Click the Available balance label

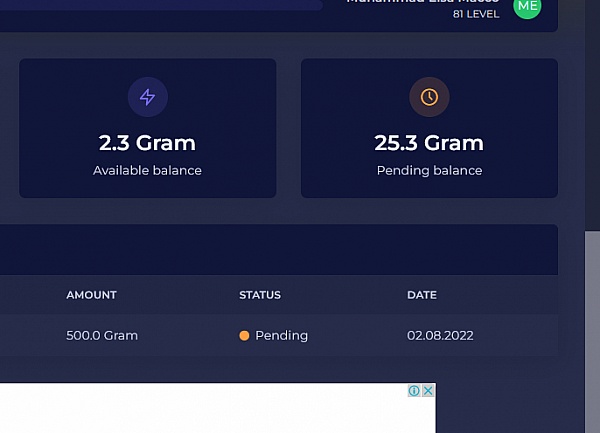147,170
